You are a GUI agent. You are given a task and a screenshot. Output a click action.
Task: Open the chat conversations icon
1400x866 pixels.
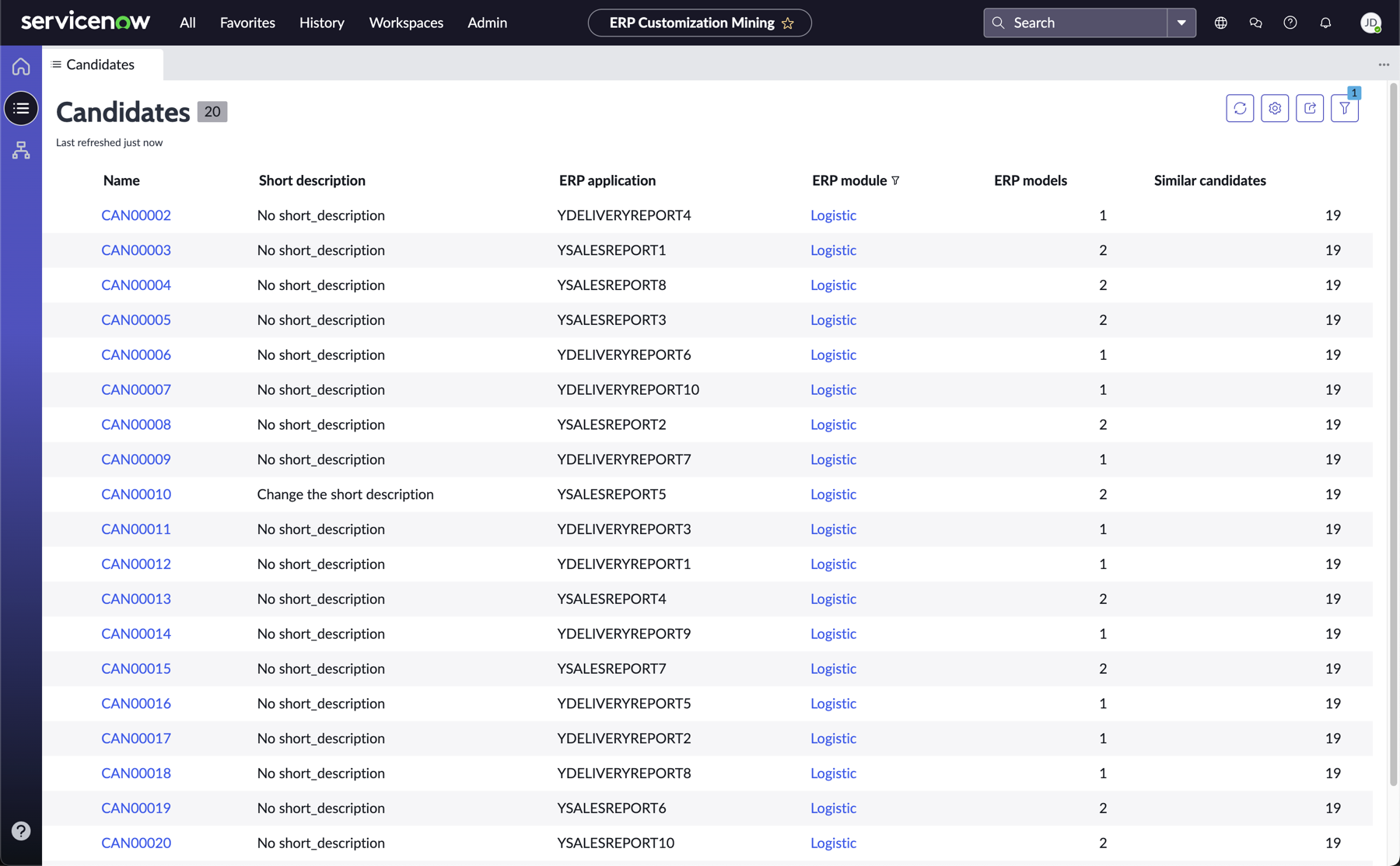click(x=1255, y=23)
